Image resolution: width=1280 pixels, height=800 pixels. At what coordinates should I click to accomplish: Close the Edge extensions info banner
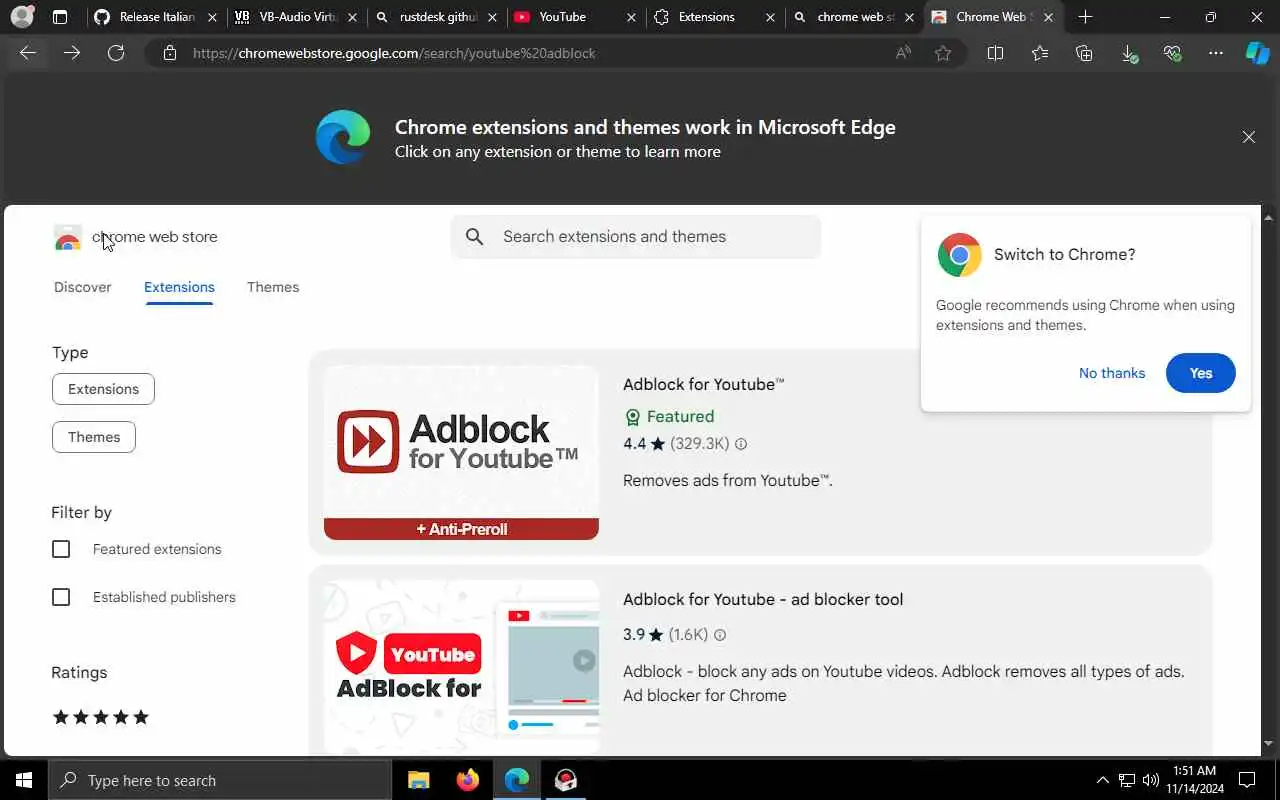[x=1248, y=137]
